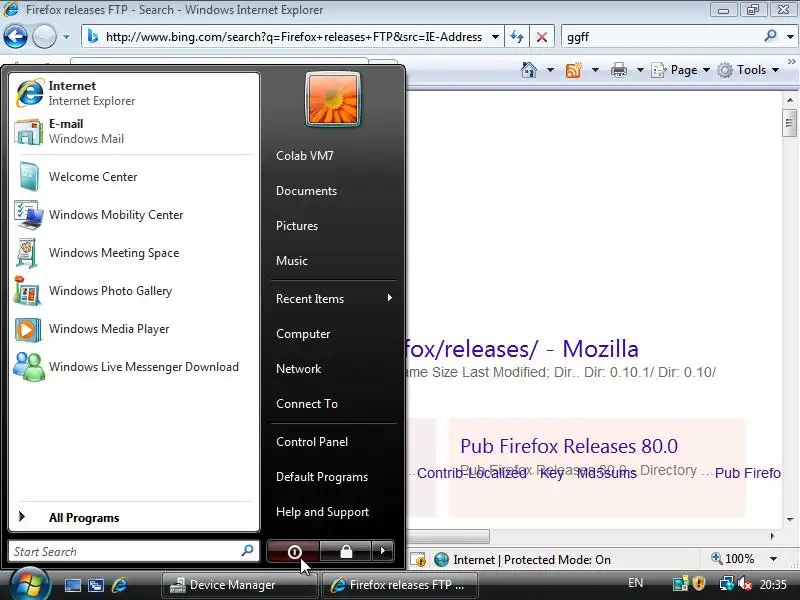Launch Windows Meeting Space
800x600 pixels.
pyautogui.click(x=134, y=253)
